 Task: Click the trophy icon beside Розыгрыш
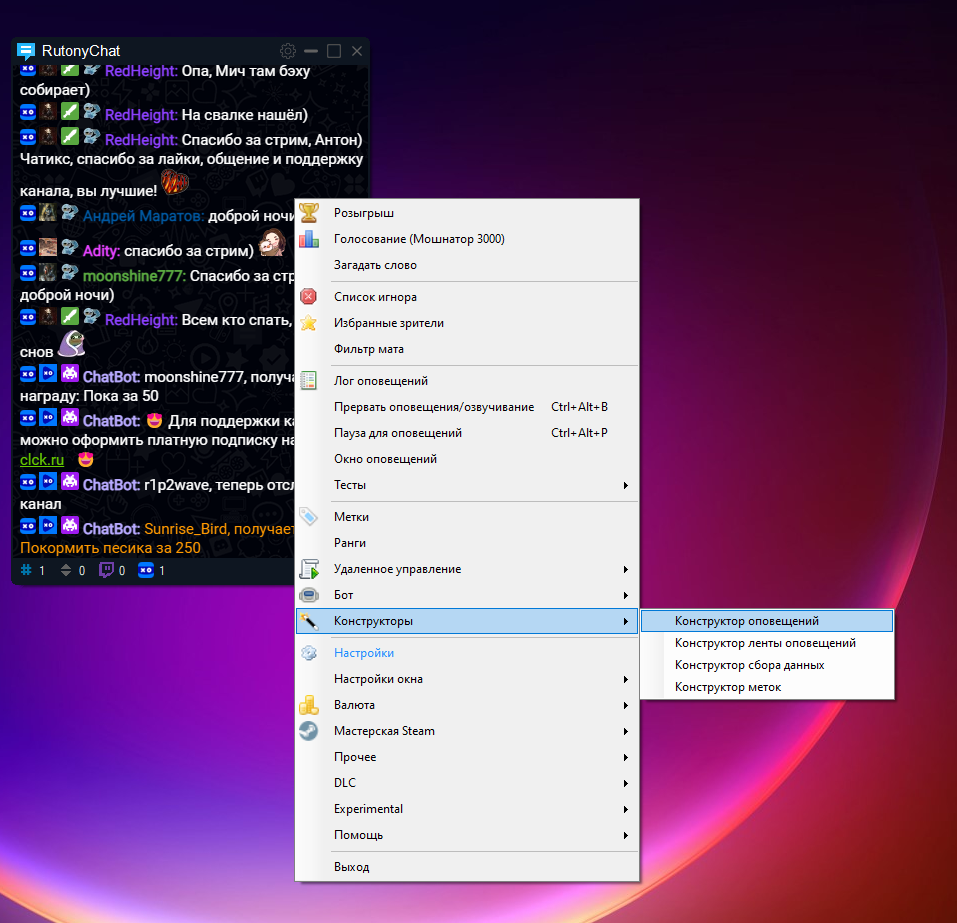click(309, 212)
